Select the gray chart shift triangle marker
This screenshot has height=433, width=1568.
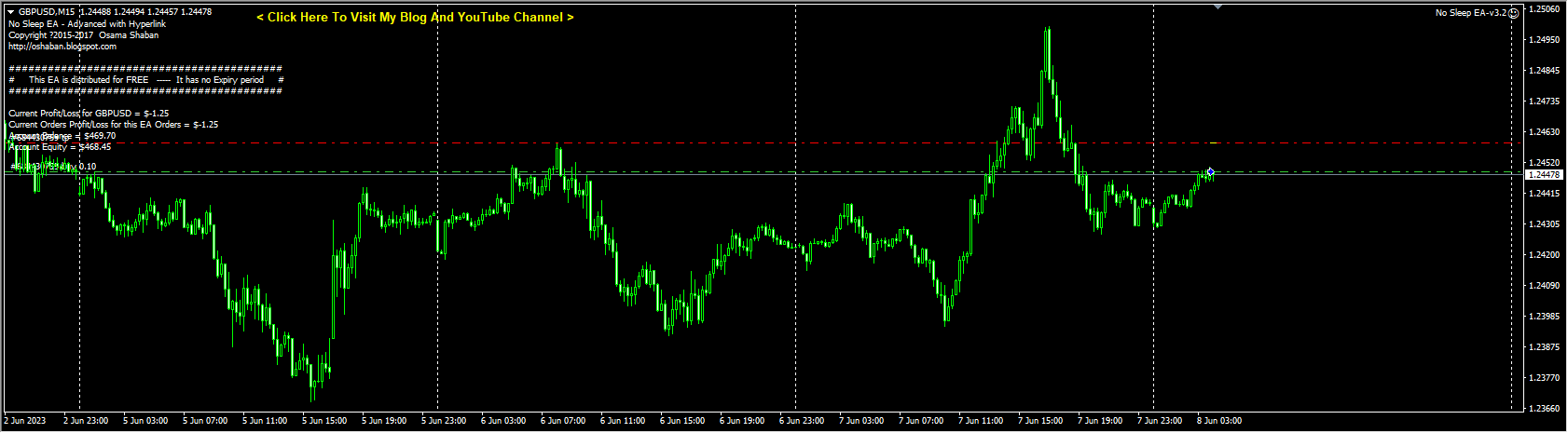pos(1217,7)
